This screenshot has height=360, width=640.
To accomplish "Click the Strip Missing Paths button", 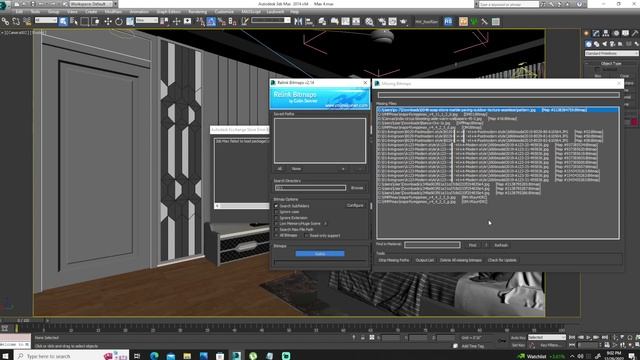I will coord(393,260).
